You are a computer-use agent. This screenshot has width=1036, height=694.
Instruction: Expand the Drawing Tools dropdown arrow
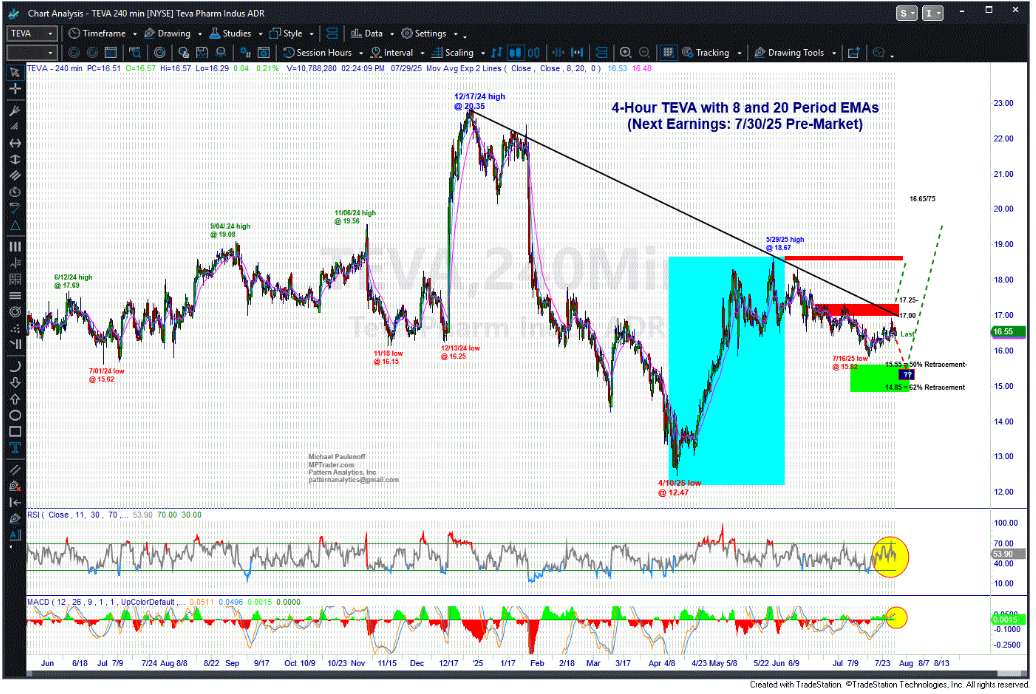834,54
